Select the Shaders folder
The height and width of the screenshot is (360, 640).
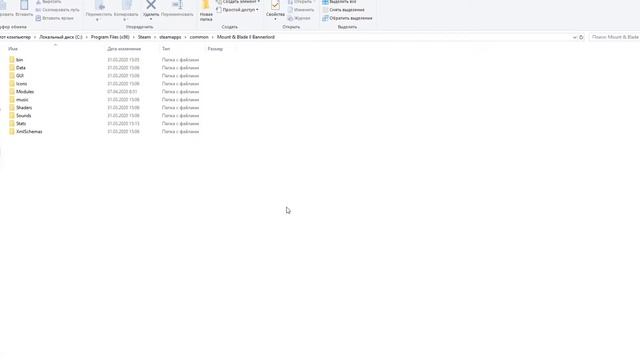20,108
